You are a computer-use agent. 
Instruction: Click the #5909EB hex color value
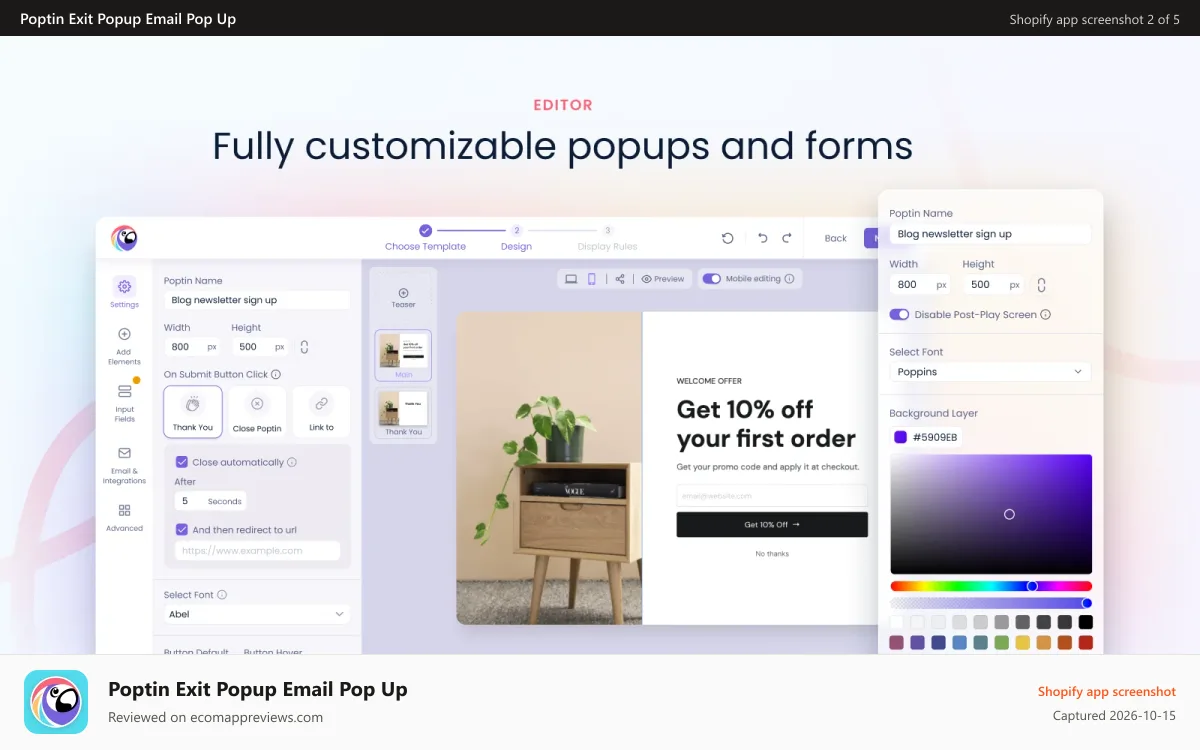pos(935,437)
